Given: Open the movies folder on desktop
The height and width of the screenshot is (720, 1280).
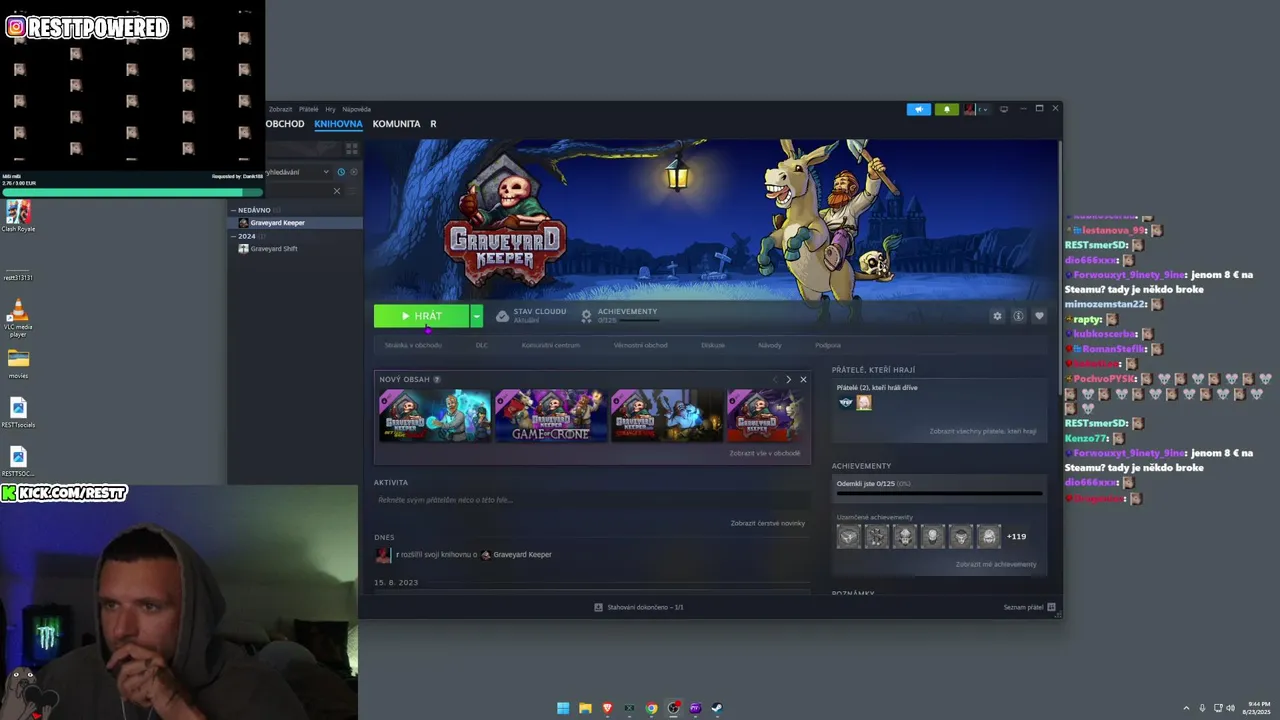Looking at the screenshot, I should pyautogui.click(x=18, y=363).
